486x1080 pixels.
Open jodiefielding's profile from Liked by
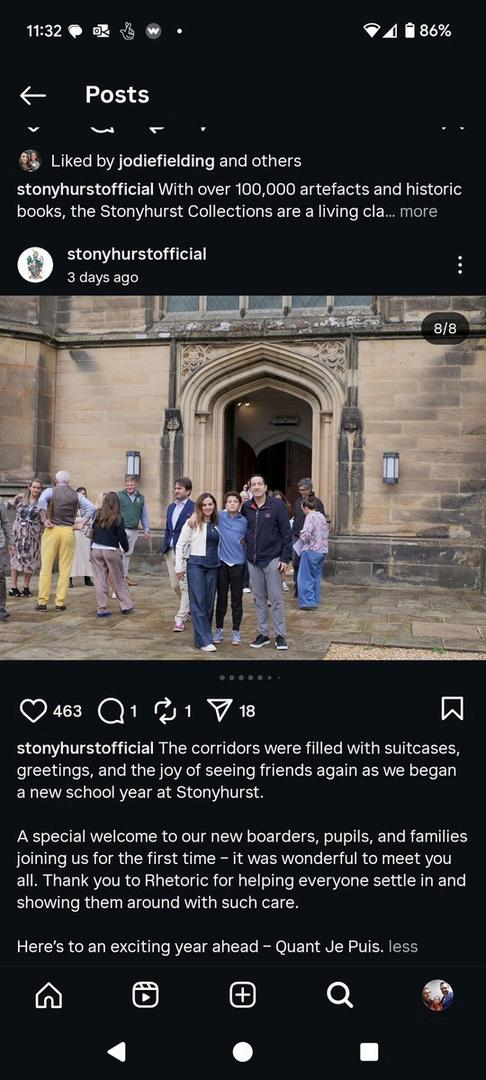point(167,161)
